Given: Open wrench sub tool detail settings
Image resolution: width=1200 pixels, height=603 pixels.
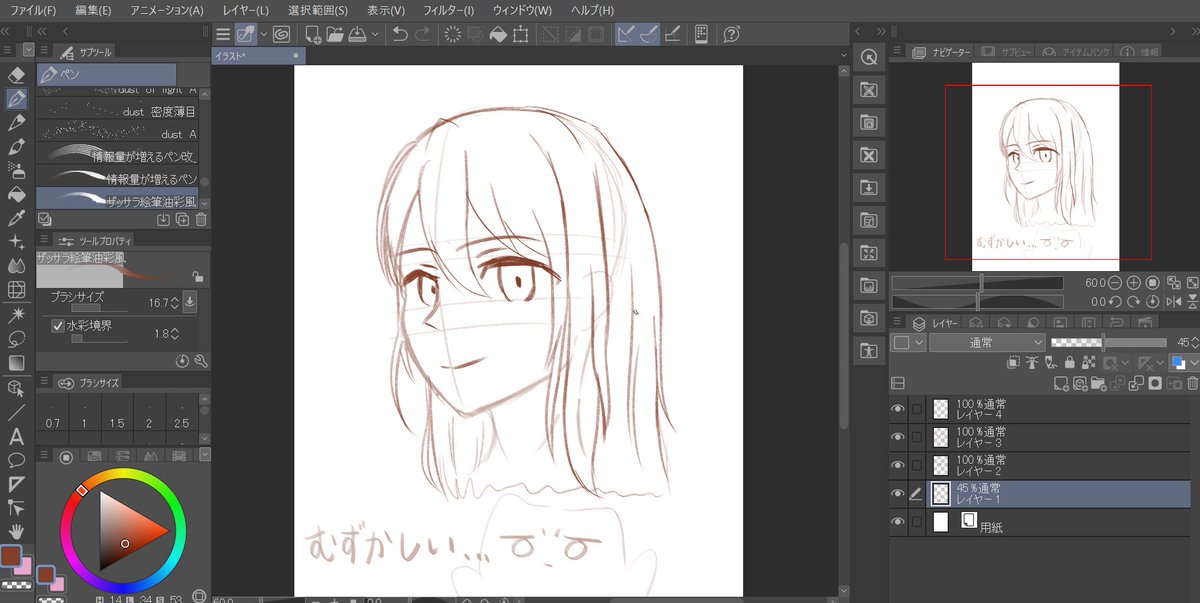Looking at the screenshot, I should click(x=201, y=361).
